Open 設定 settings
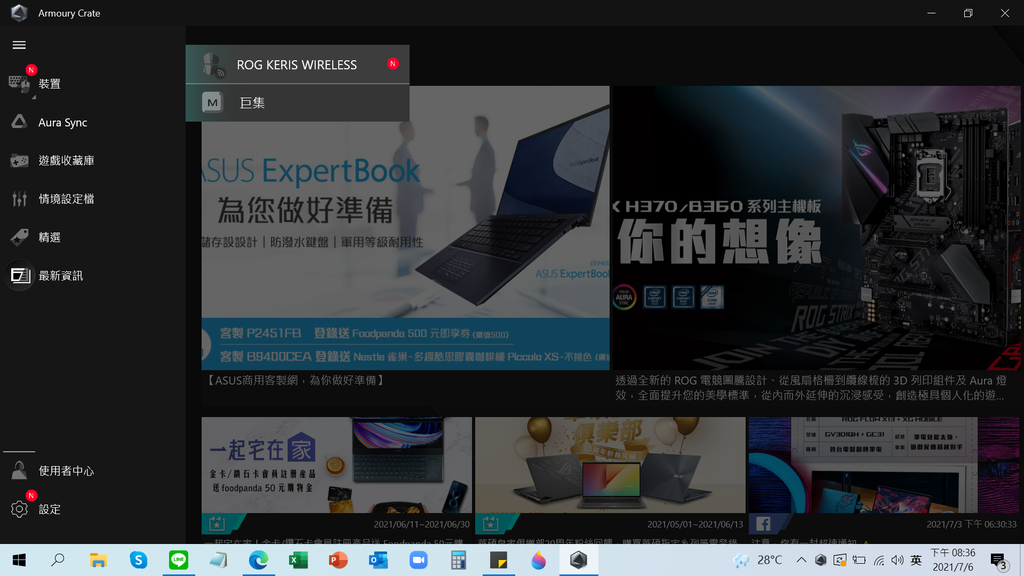The image size is (1024, 576). click(49, 509)
